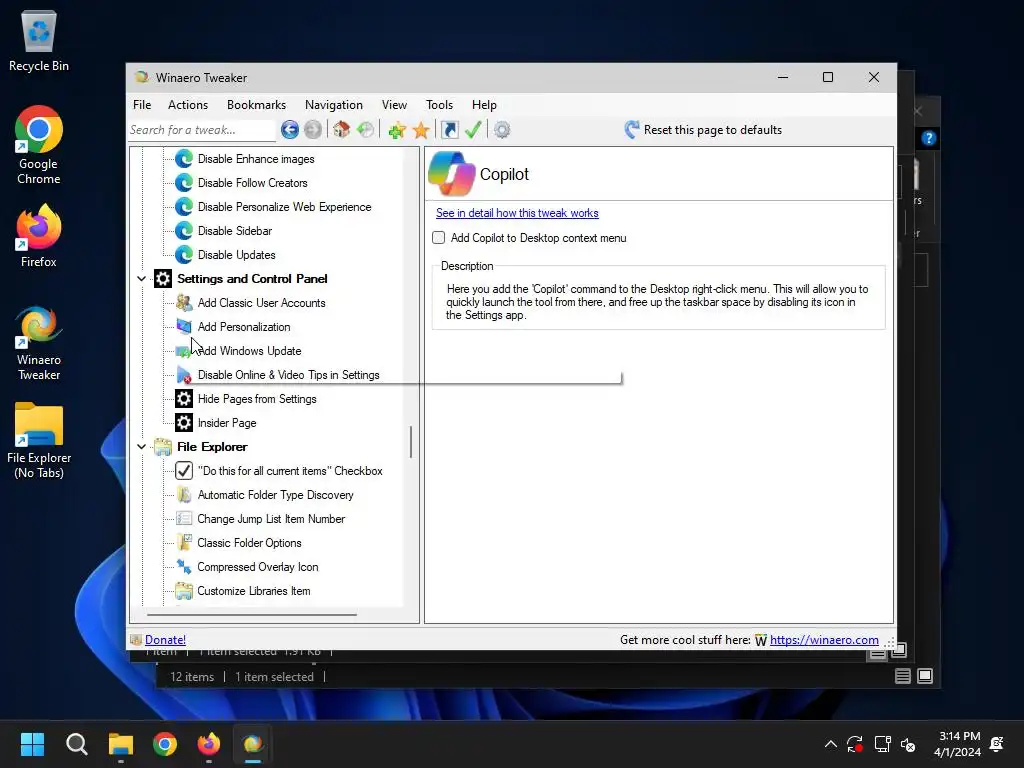Image resolution: width=1024 pixels, height=768 pixels.
Task: Click the tree vertical scrollbar thumb
Action: tap(411, 442)
